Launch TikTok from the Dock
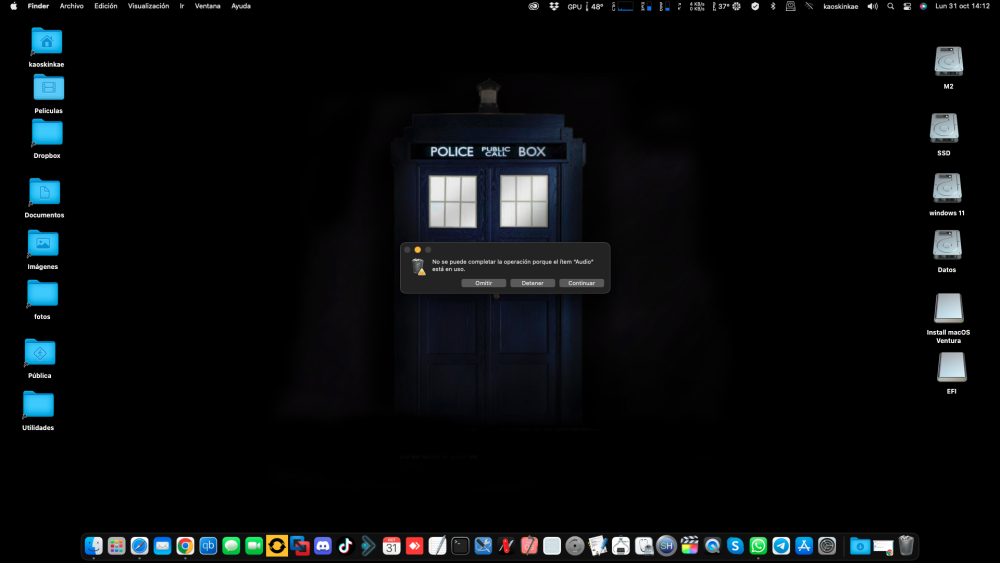1000x563 pixels. (x=346, y=546)
